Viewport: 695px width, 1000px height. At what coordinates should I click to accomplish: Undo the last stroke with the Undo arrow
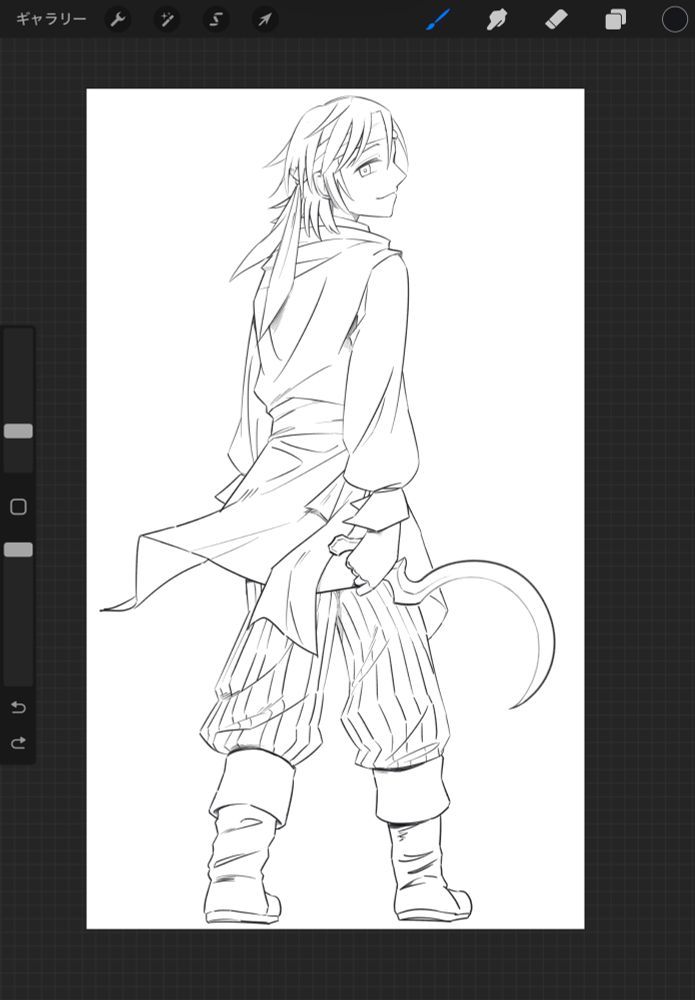click(18, 707)
